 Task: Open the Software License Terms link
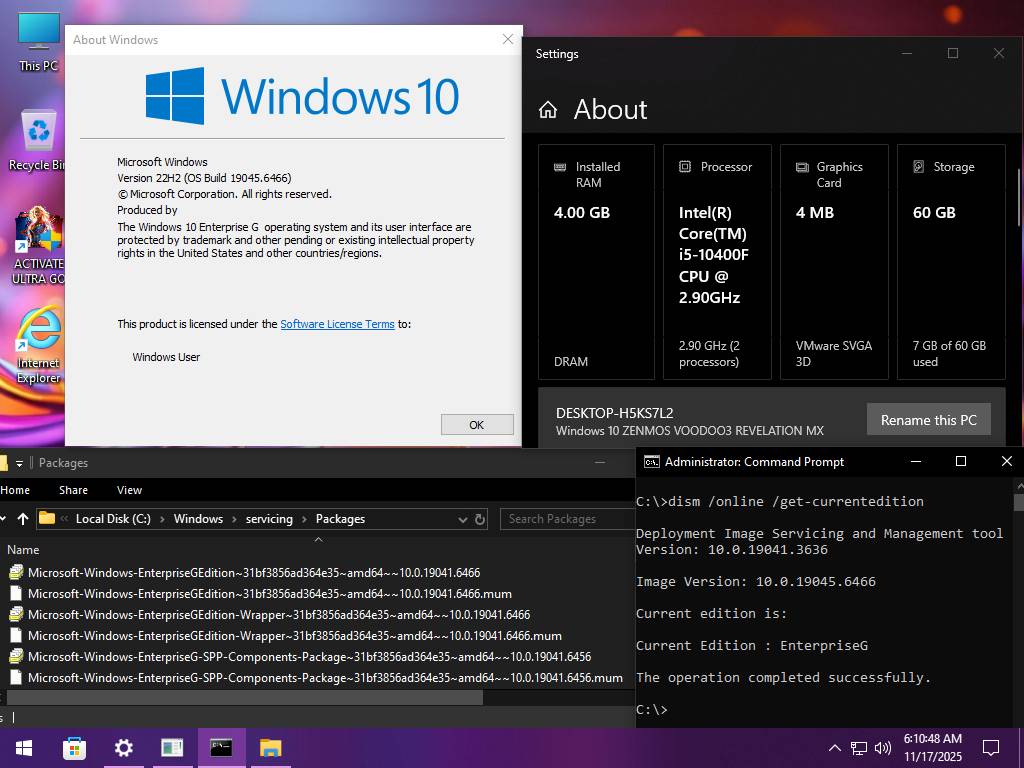[337, 324]
